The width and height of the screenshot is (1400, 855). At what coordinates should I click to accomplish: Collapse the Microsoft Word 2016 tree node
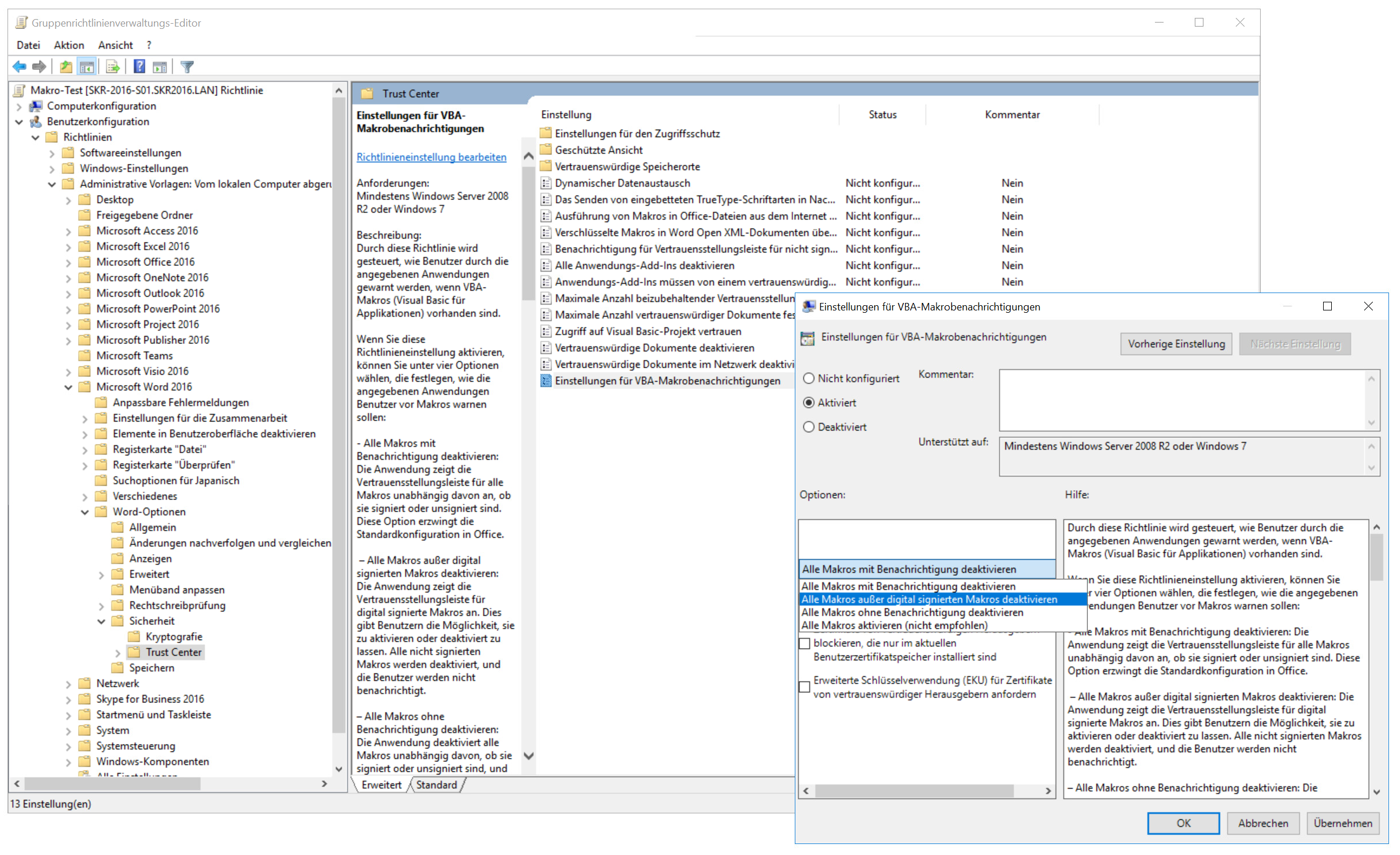(x=68, y=387)
